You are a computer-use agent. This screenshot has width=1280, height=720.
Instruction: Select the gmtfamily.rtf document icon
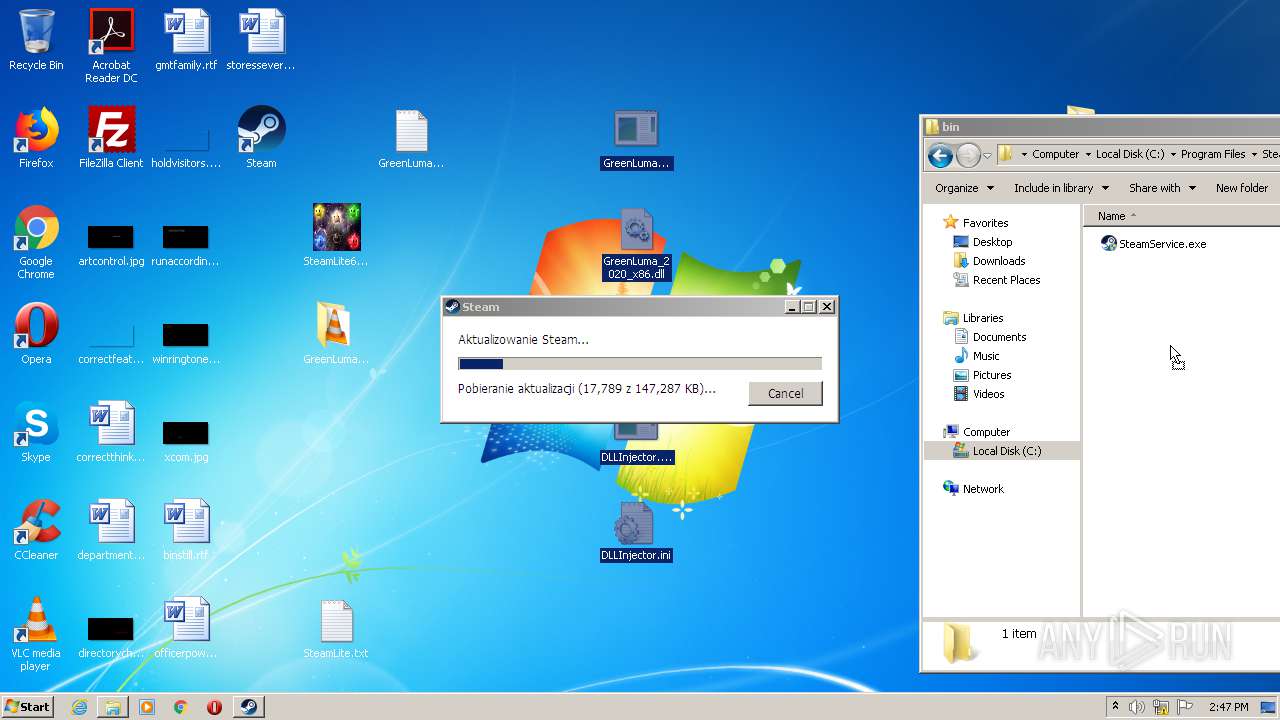pos(186,40)
